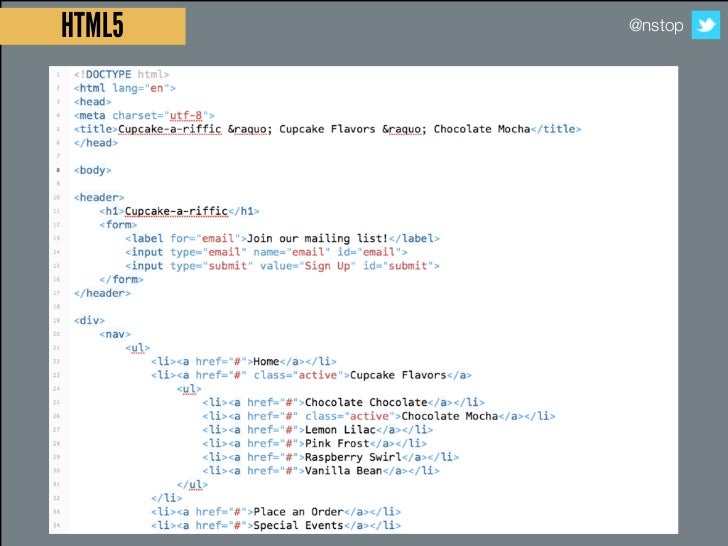Click the Home list item line
The image size is (728, 546).
(x=244, y=362)
